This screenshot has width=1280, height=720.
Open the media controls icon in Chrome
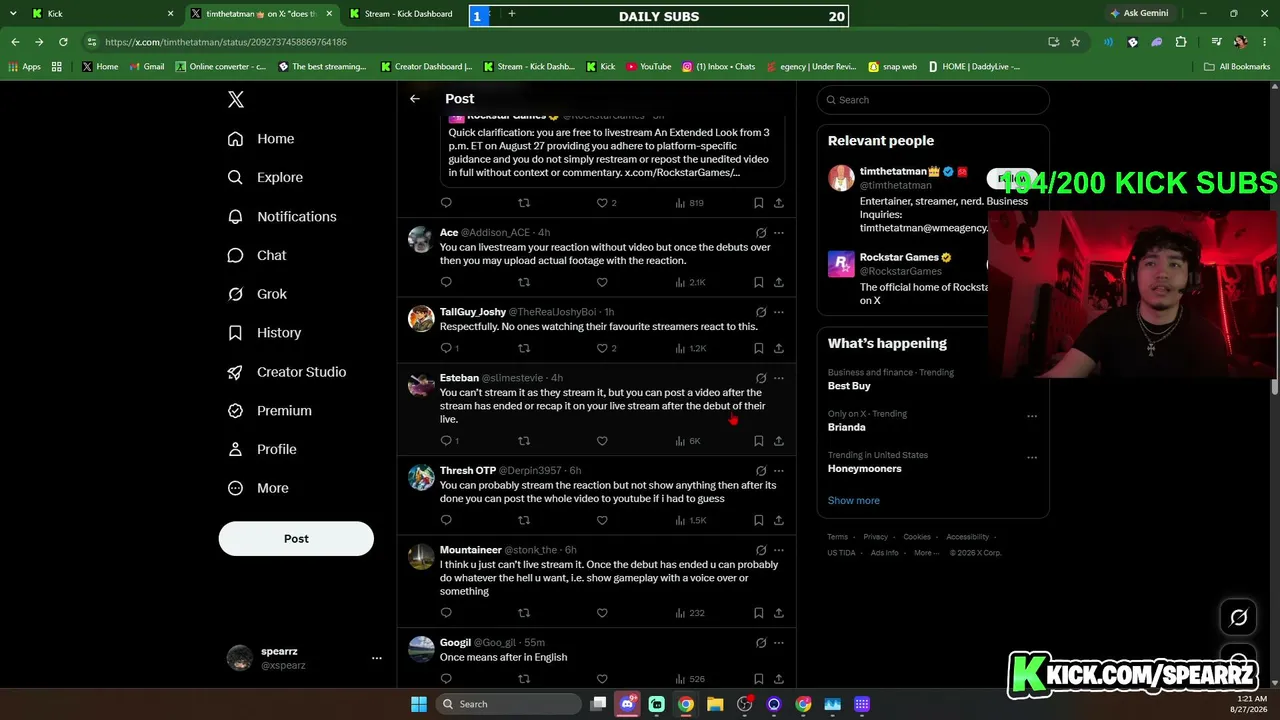pyautogui.click(x=1216, y=42)
